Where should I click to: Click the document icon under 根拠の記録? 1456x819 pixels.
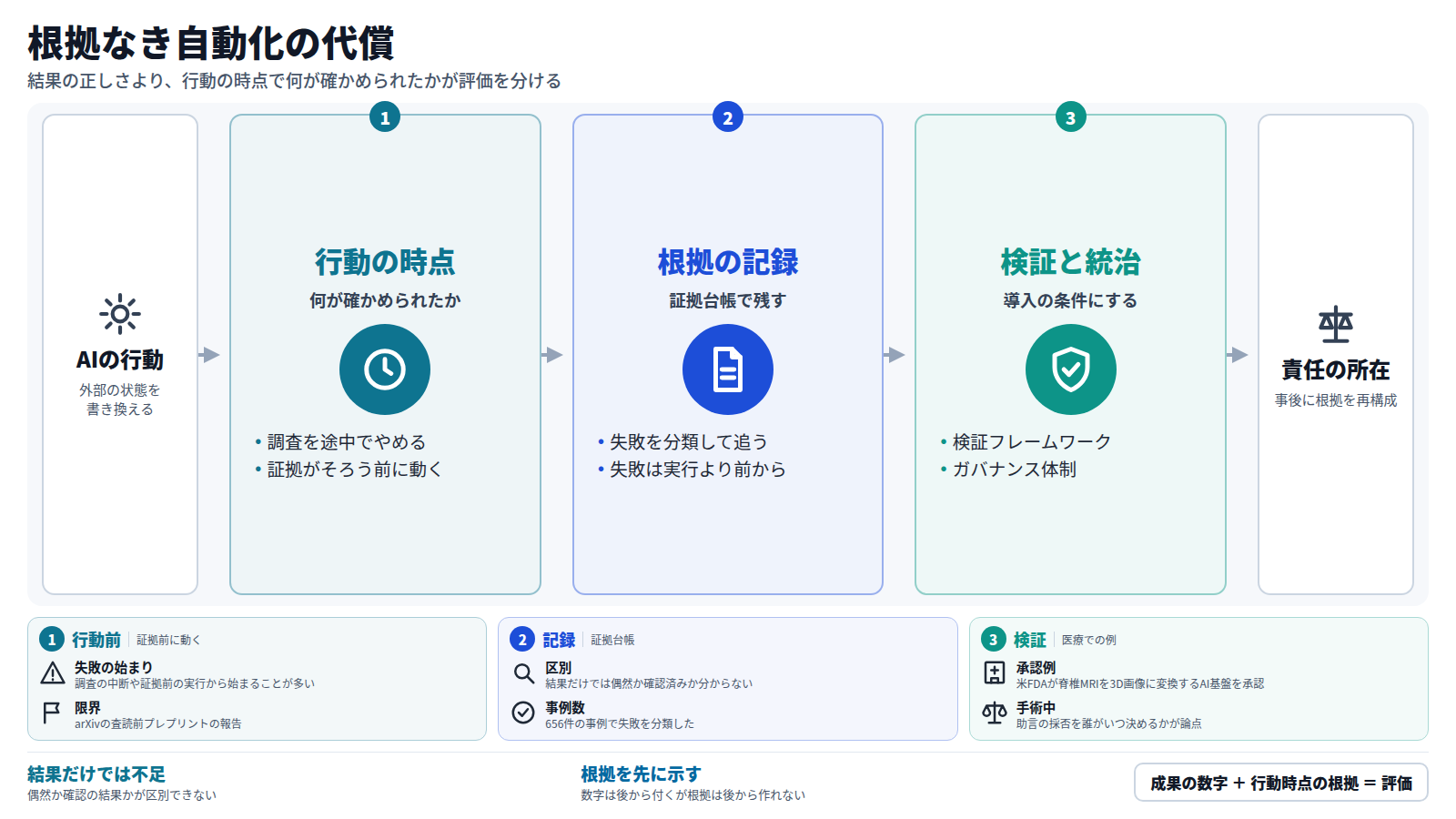click(x=728, y=369)
